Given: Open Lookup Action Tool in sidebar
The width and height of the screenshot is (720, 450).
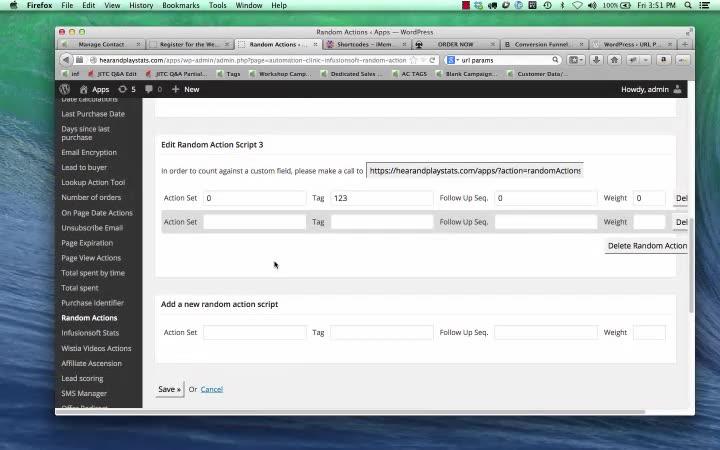Looking at the screenshot, I should [x=93, y=182].
